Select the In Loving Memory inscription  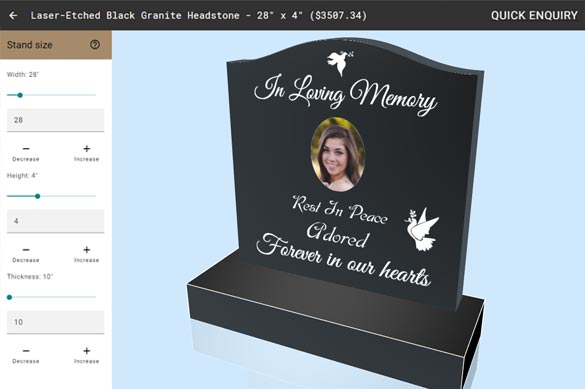[345, 94]
